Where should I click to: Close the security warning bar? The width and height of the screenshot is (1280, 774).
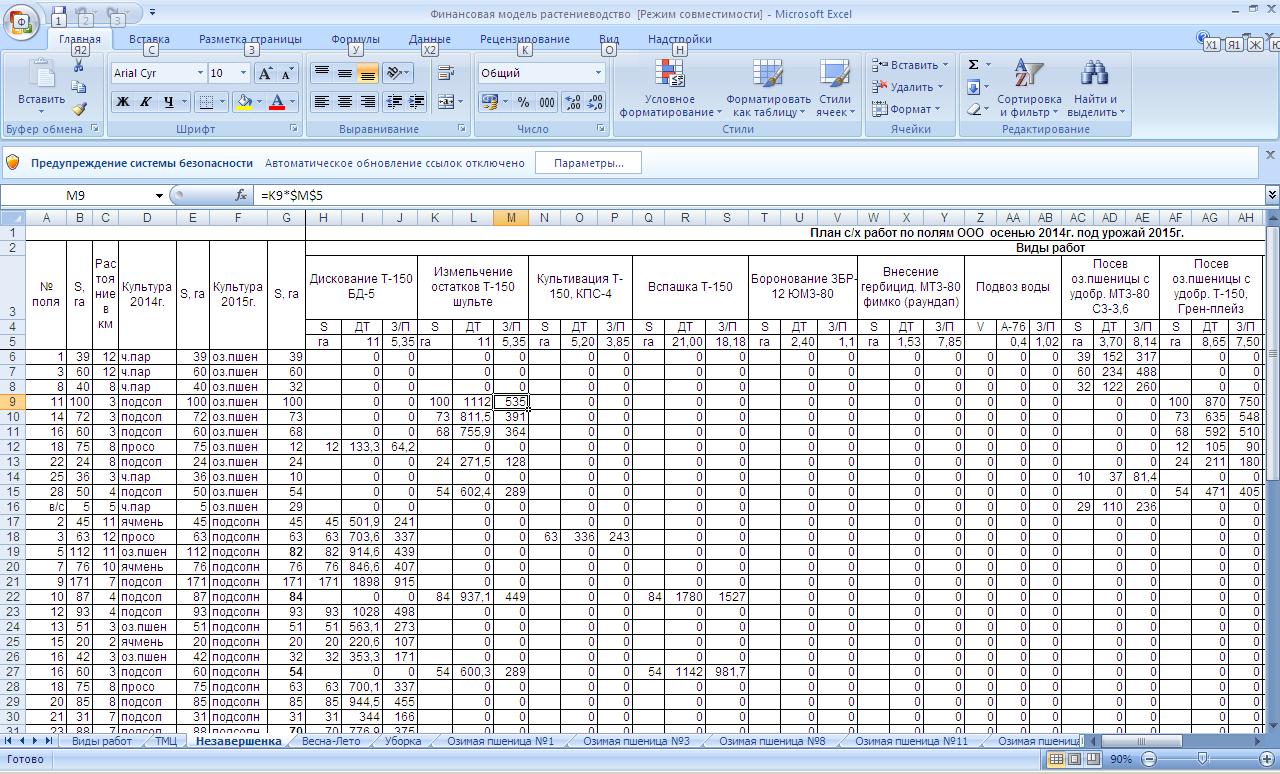tap(1270, 155)
